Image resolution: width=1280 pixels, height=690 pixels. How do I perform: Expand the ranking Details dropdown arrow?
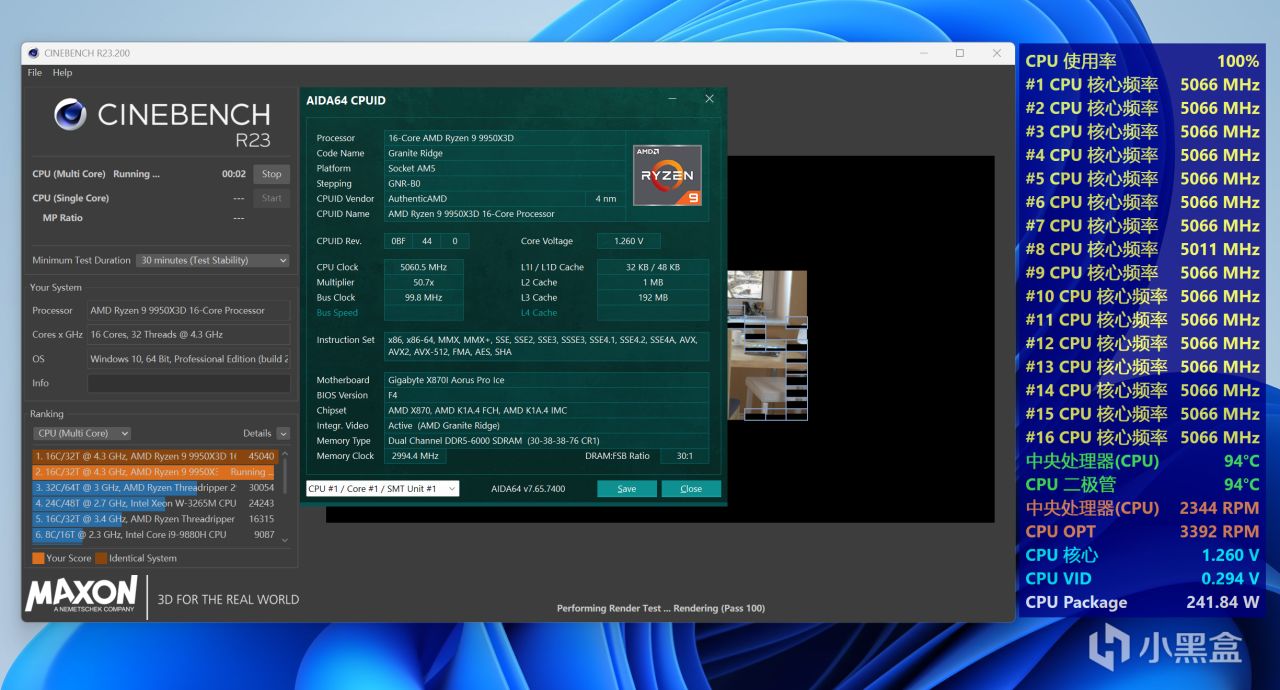283,433
